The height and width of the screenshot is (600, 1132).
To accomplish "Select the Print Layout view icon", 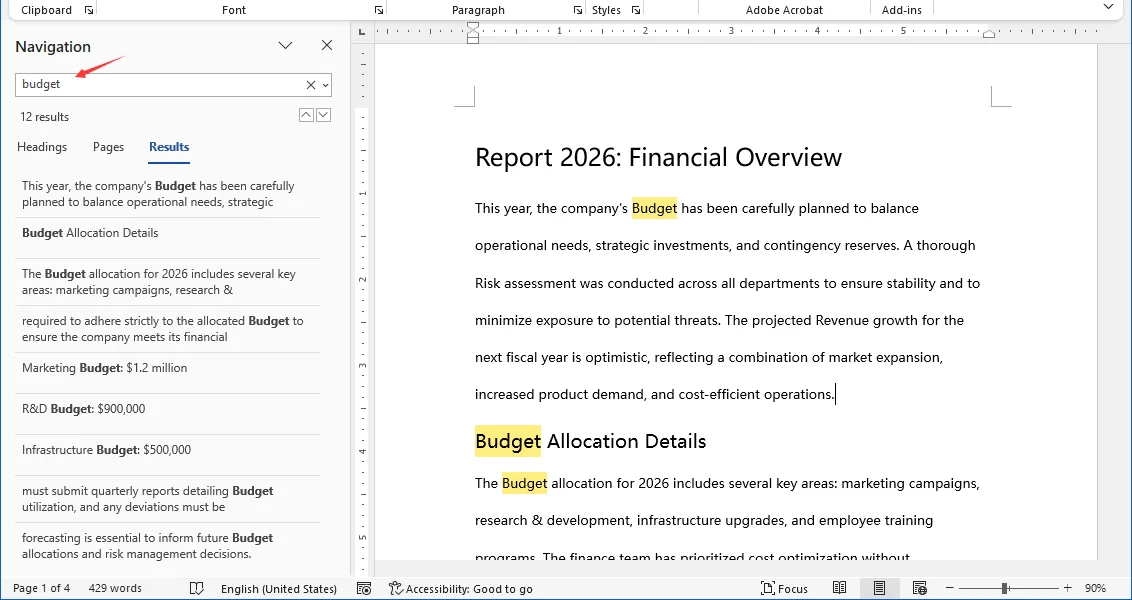I will (880, 587).
